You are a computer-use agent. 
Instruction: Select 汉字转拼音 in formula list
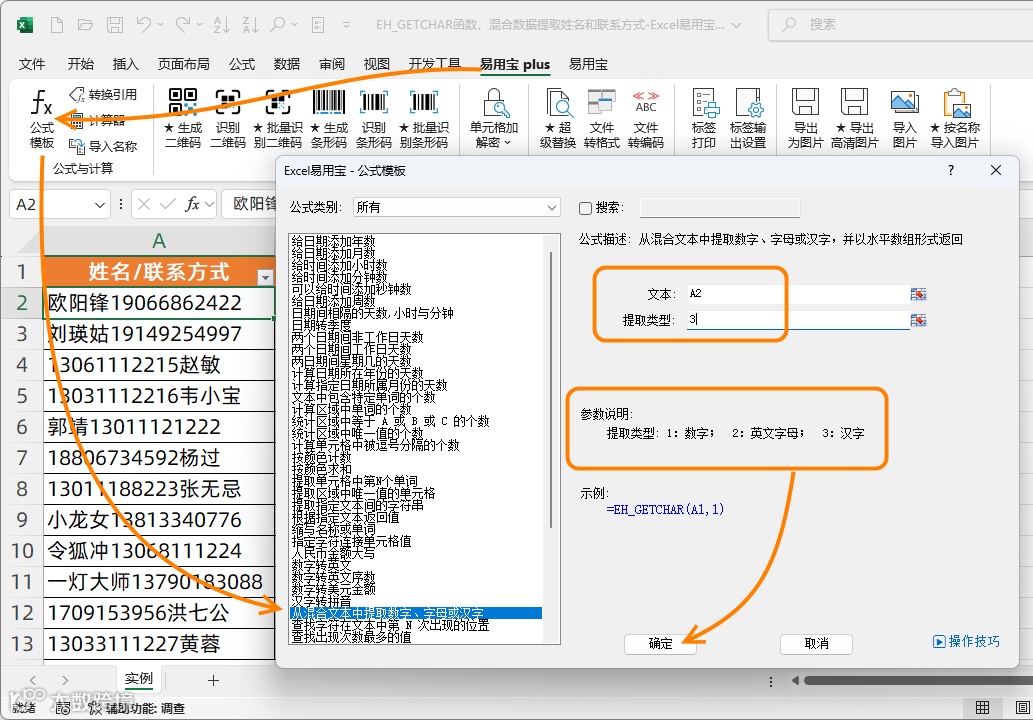pyautogui.click(x=321, y=601)
